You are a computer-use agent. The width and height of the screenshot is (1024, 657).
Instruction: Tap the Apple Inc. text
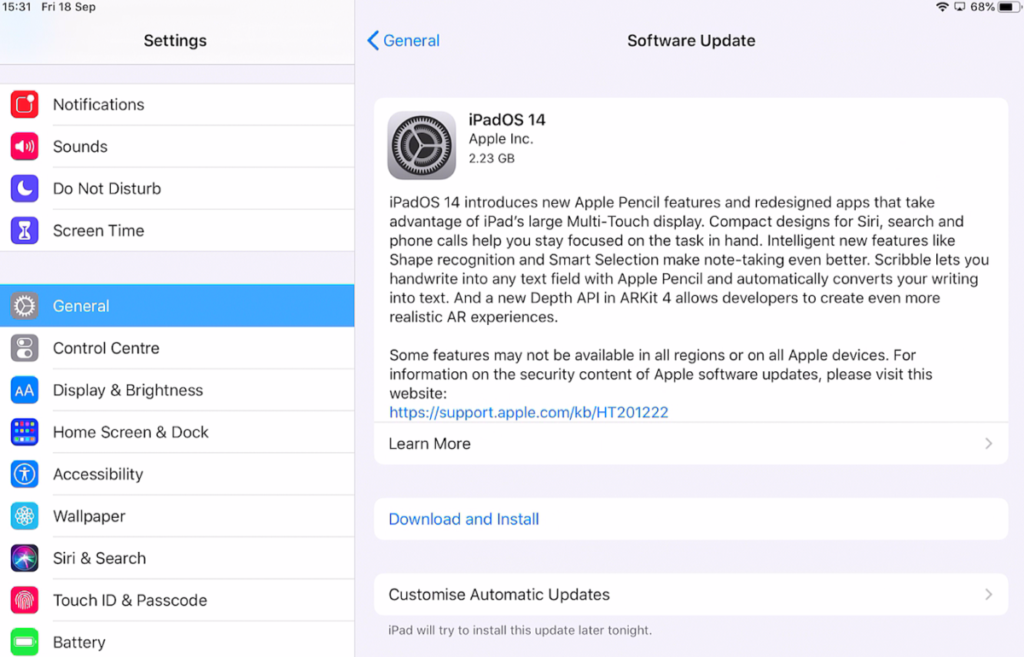click(x=500, y=139)
